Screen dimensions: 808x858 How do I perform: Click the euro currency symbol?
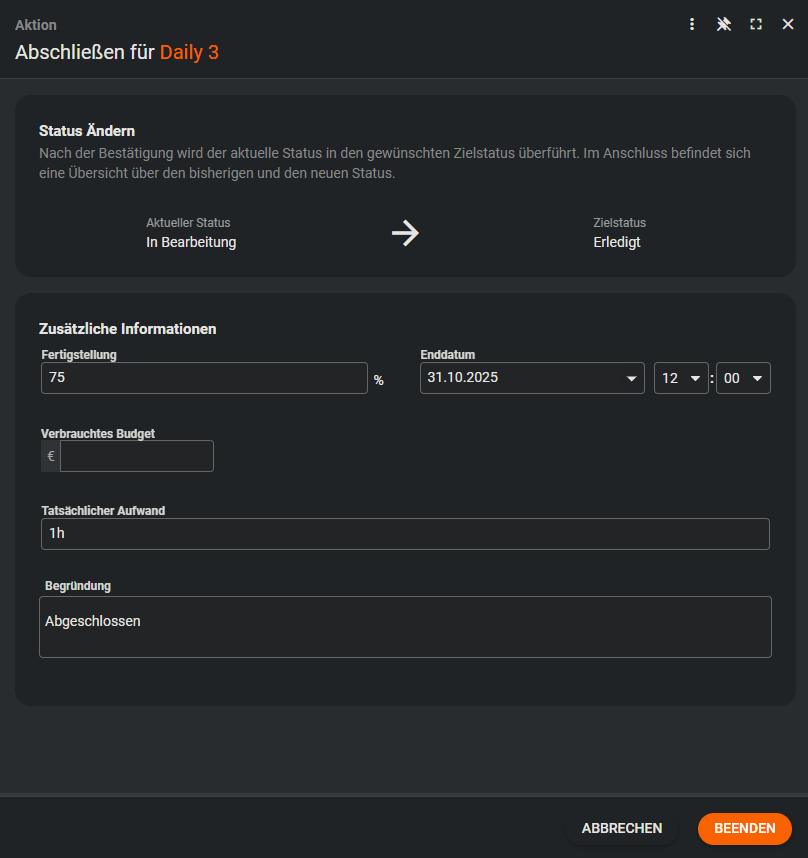click(x=50, y=456)
